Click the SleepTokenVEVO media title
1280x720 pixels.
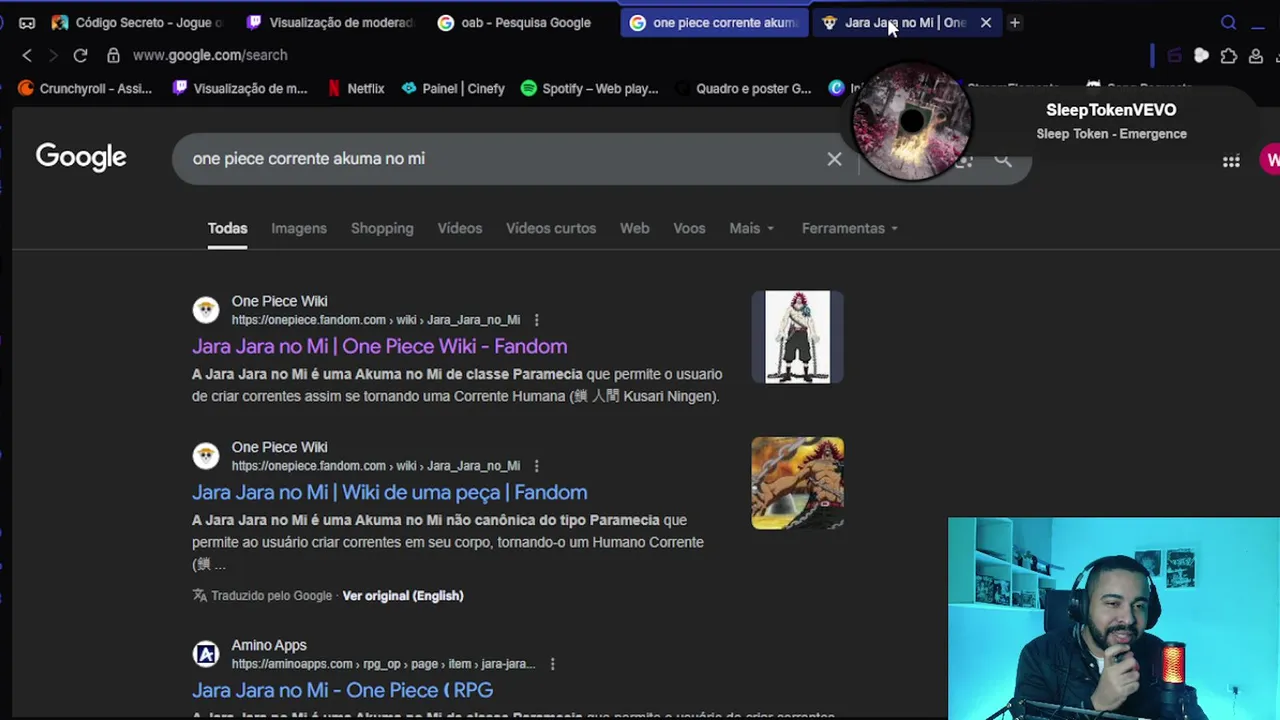pos(1111,110)
